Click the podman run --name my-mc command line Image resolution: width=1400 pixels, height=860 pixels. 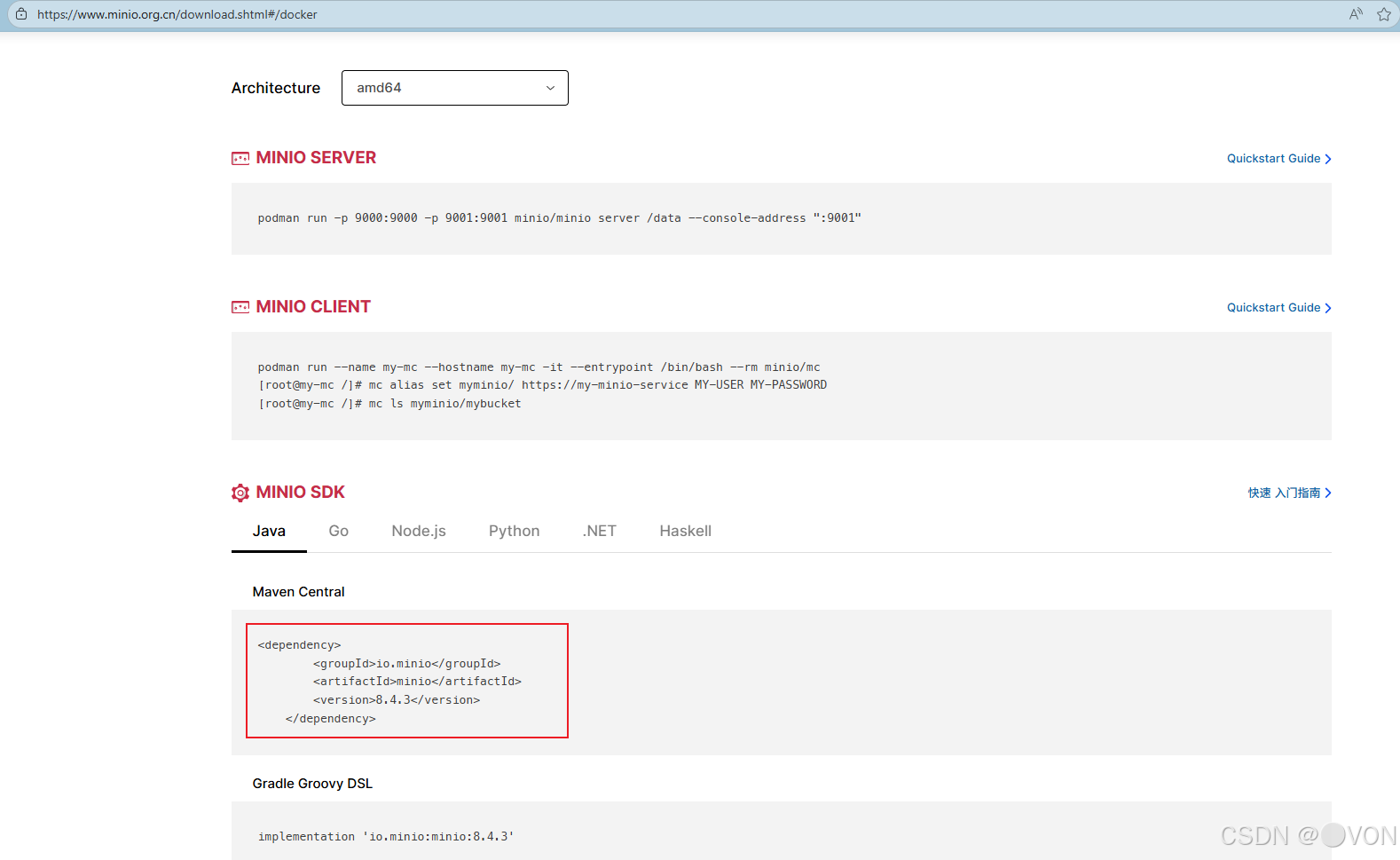coord(539,367)
